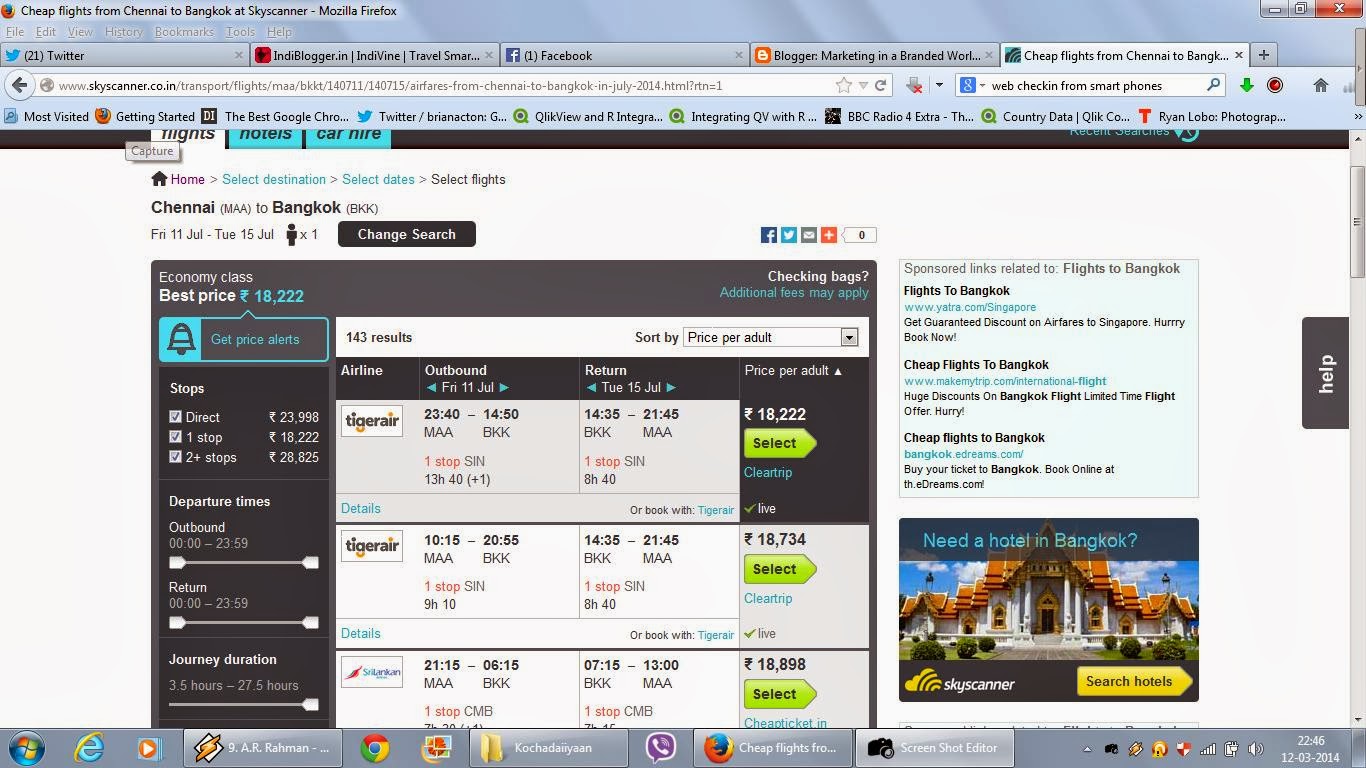Sort by the Price per adult column header

click(x=793, y=370)
